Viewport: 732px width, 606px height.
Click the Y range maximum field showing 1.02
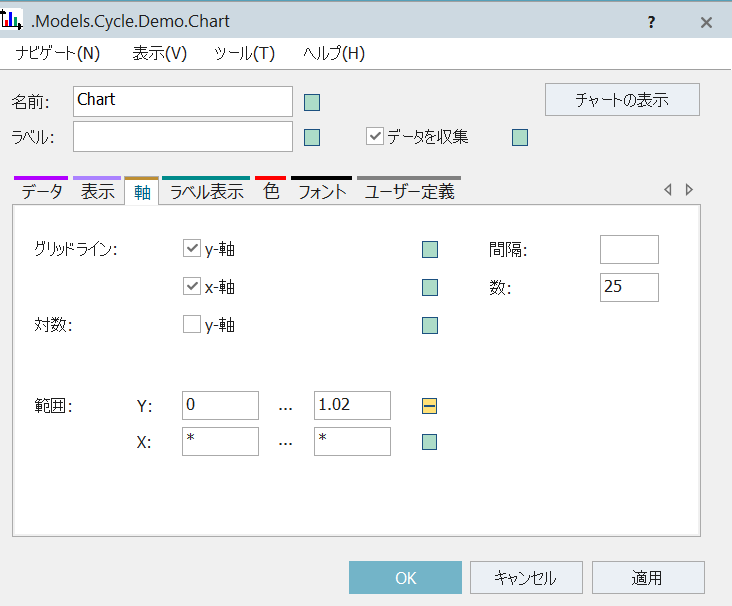point(352,405)
